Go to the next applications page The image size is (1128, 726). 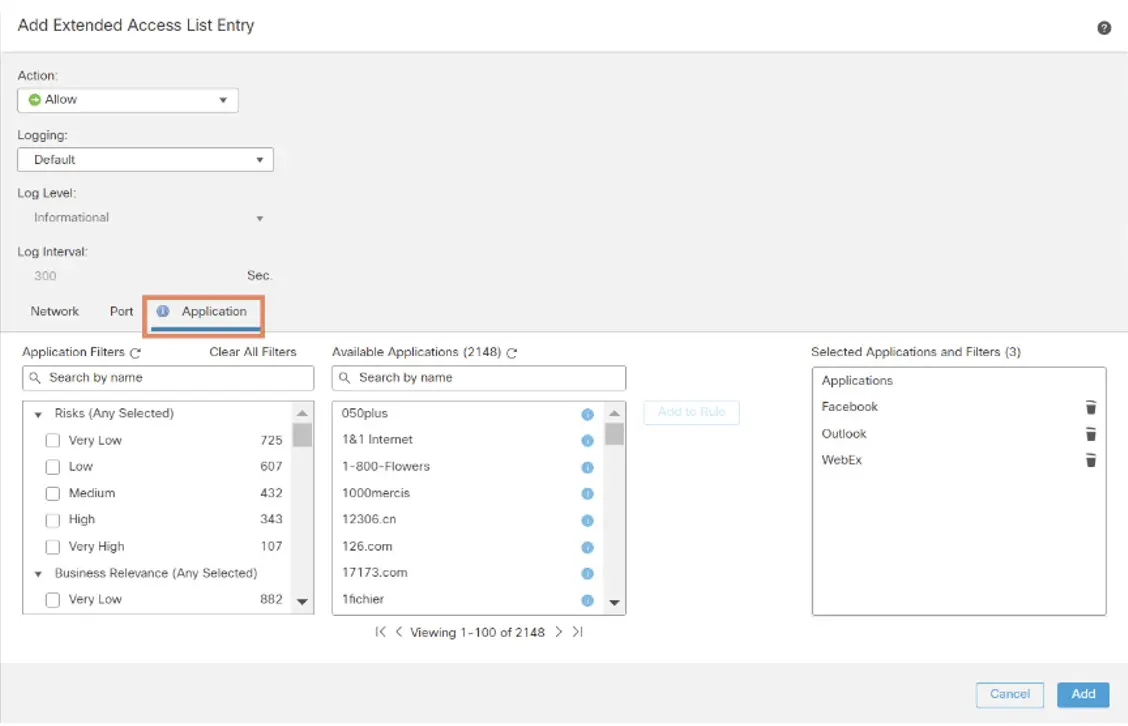pyautogui.click(x=559, y=632)
